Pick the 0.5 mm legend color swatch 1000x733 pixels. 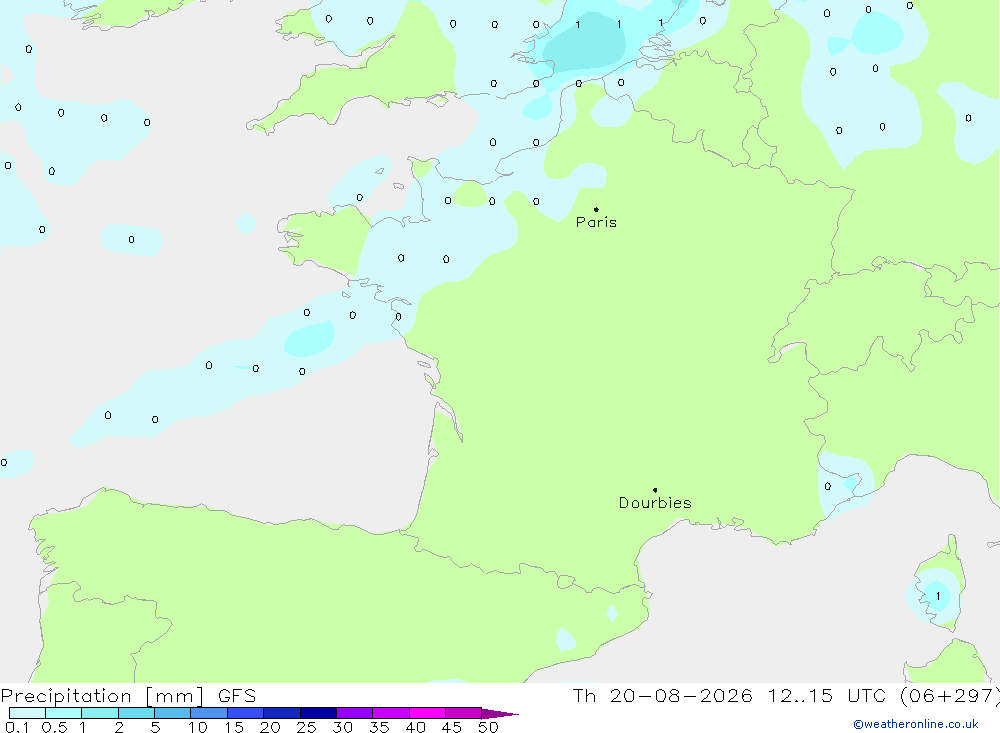point(64,713)
